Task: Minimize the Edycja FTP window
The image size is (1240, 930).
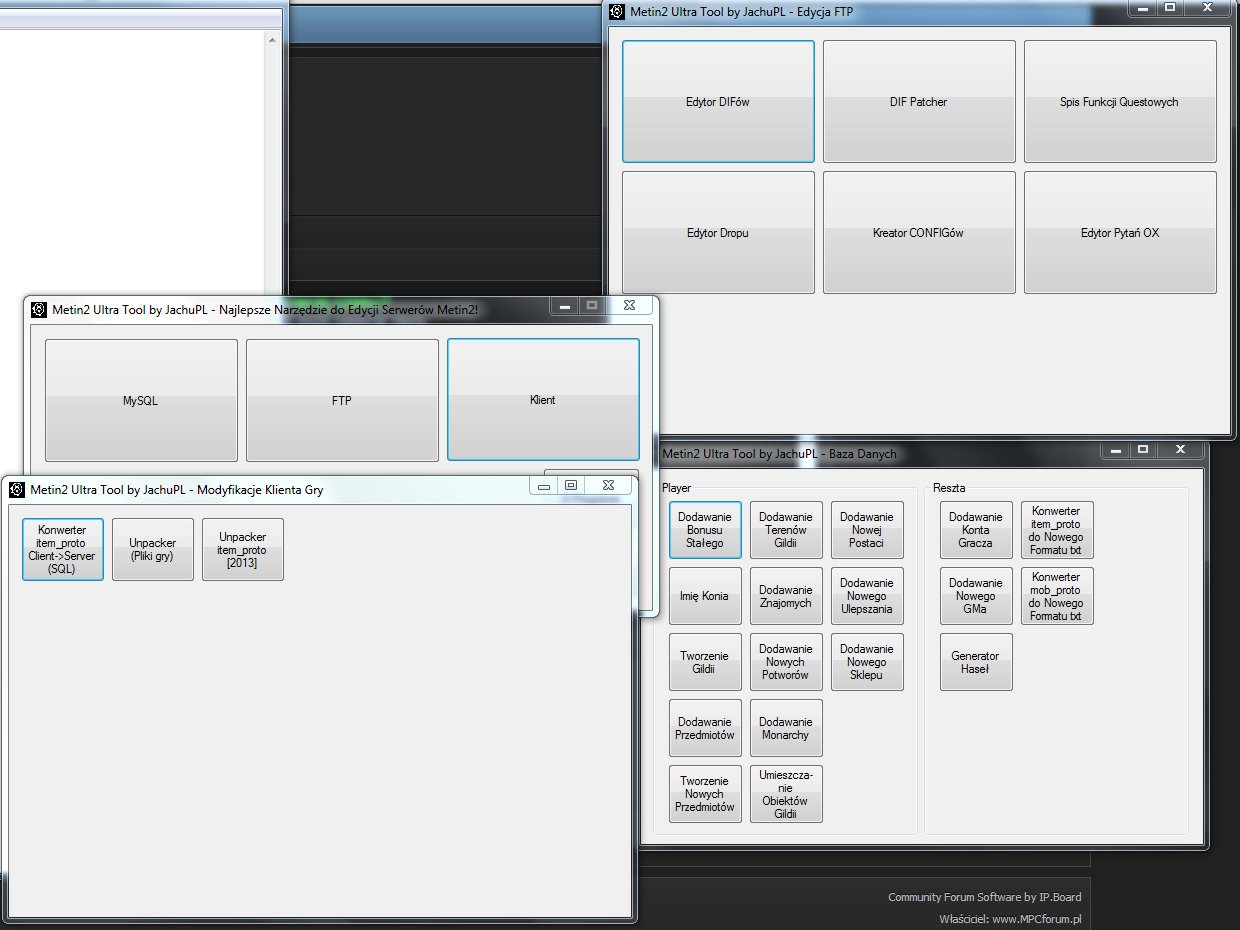Action: pos(1143,7)
